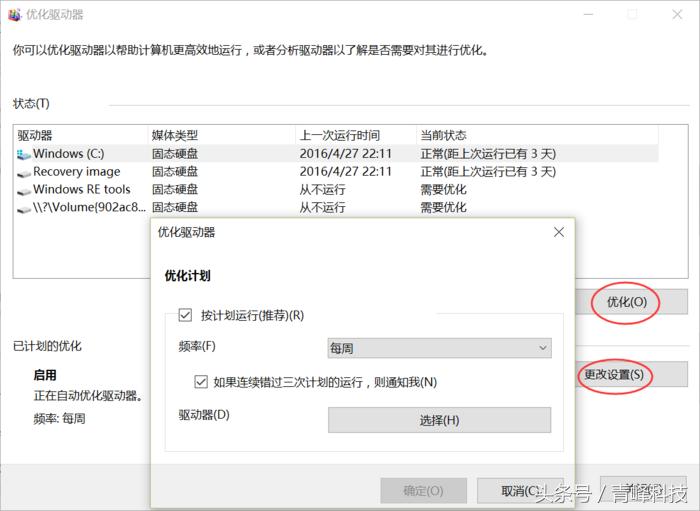Click the 选择(H) drives button
Viewport: 700px width, 511px height.
pos(439,420)
